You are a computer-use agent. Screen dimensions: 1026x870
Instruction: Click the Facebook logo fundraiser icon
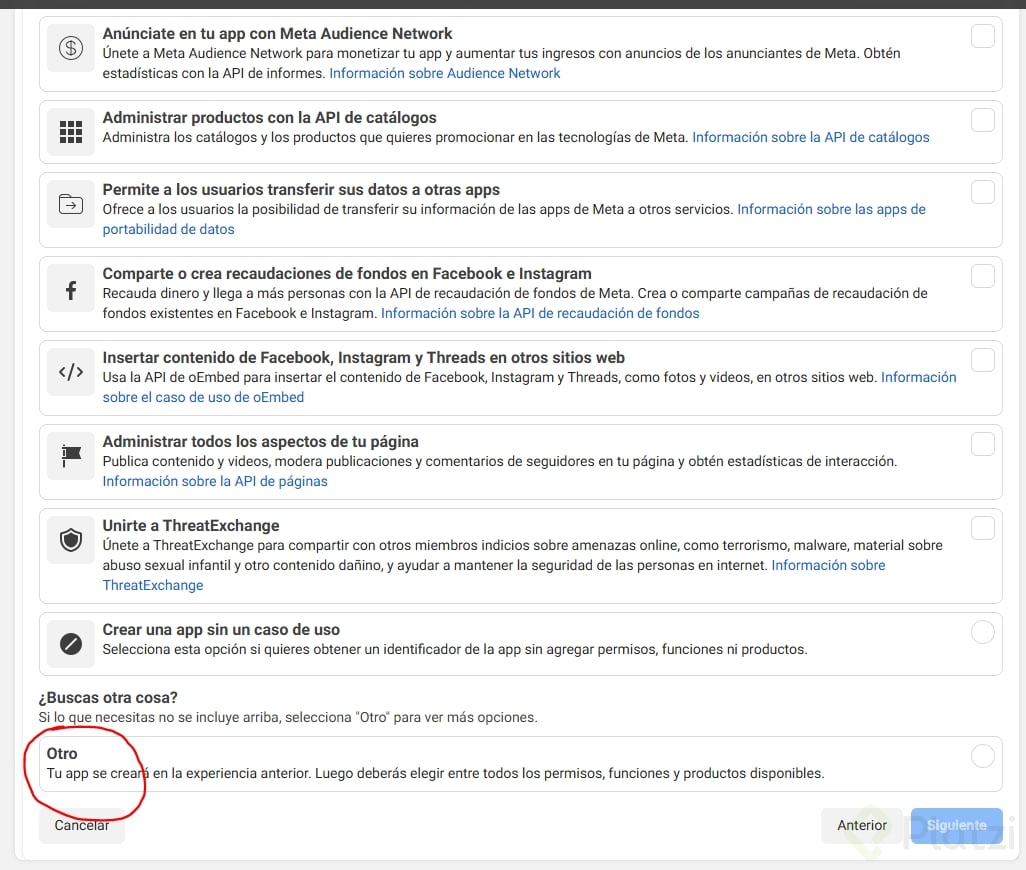tap(71, 290)
